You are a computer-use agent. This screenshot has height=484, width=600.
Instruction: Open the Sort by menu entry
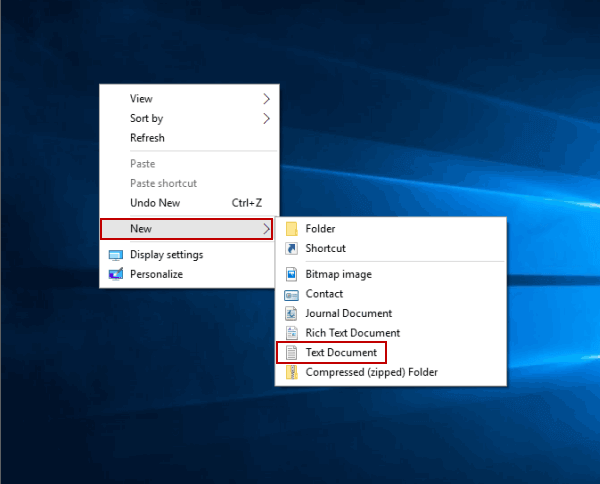189,118
